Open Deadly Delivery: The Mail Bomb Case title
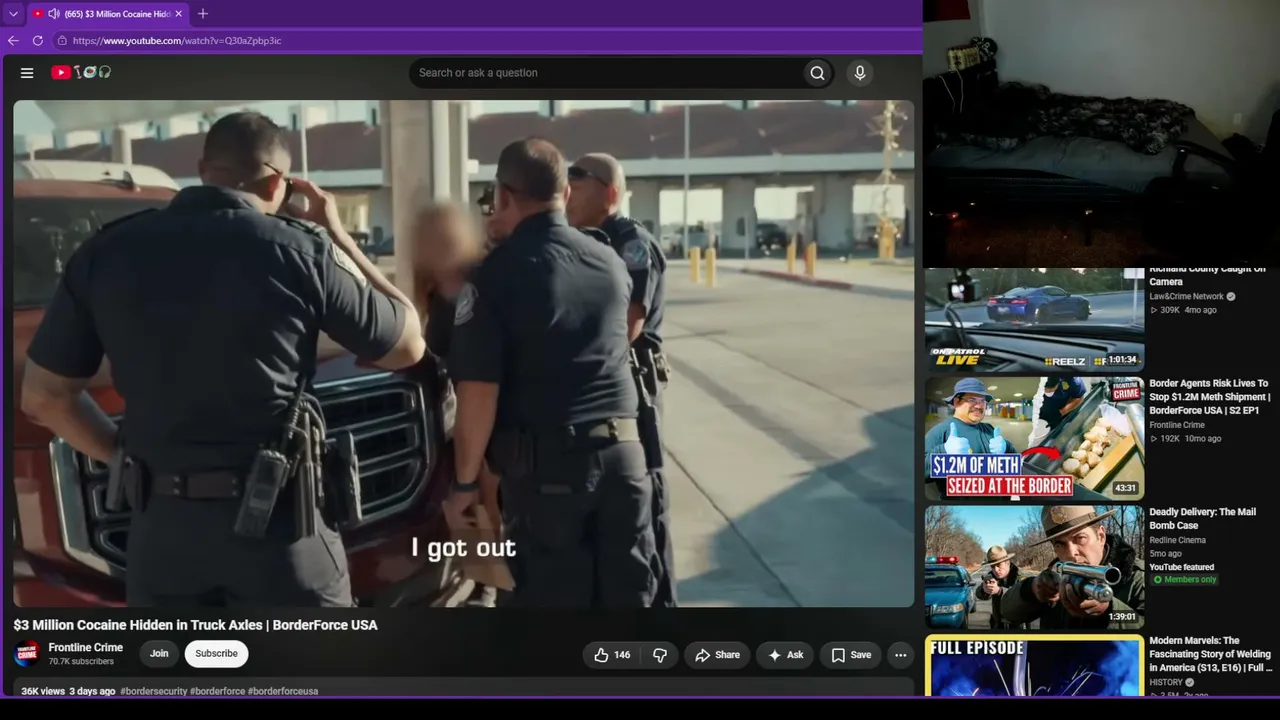Screen dimensions: 1280x720 point(1202,519)
